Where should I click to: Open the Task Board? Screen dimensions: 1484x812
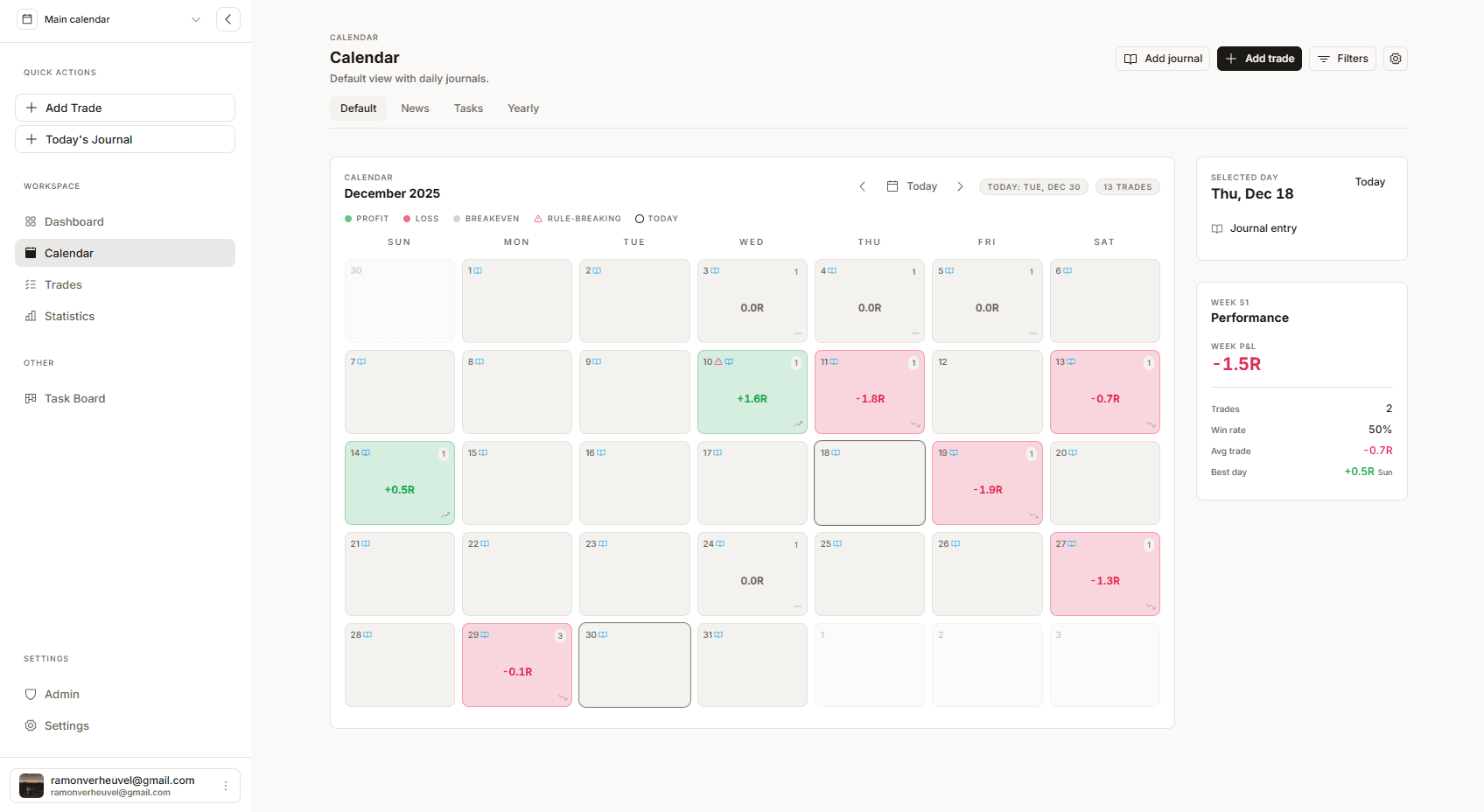click(x=74, y=398)
